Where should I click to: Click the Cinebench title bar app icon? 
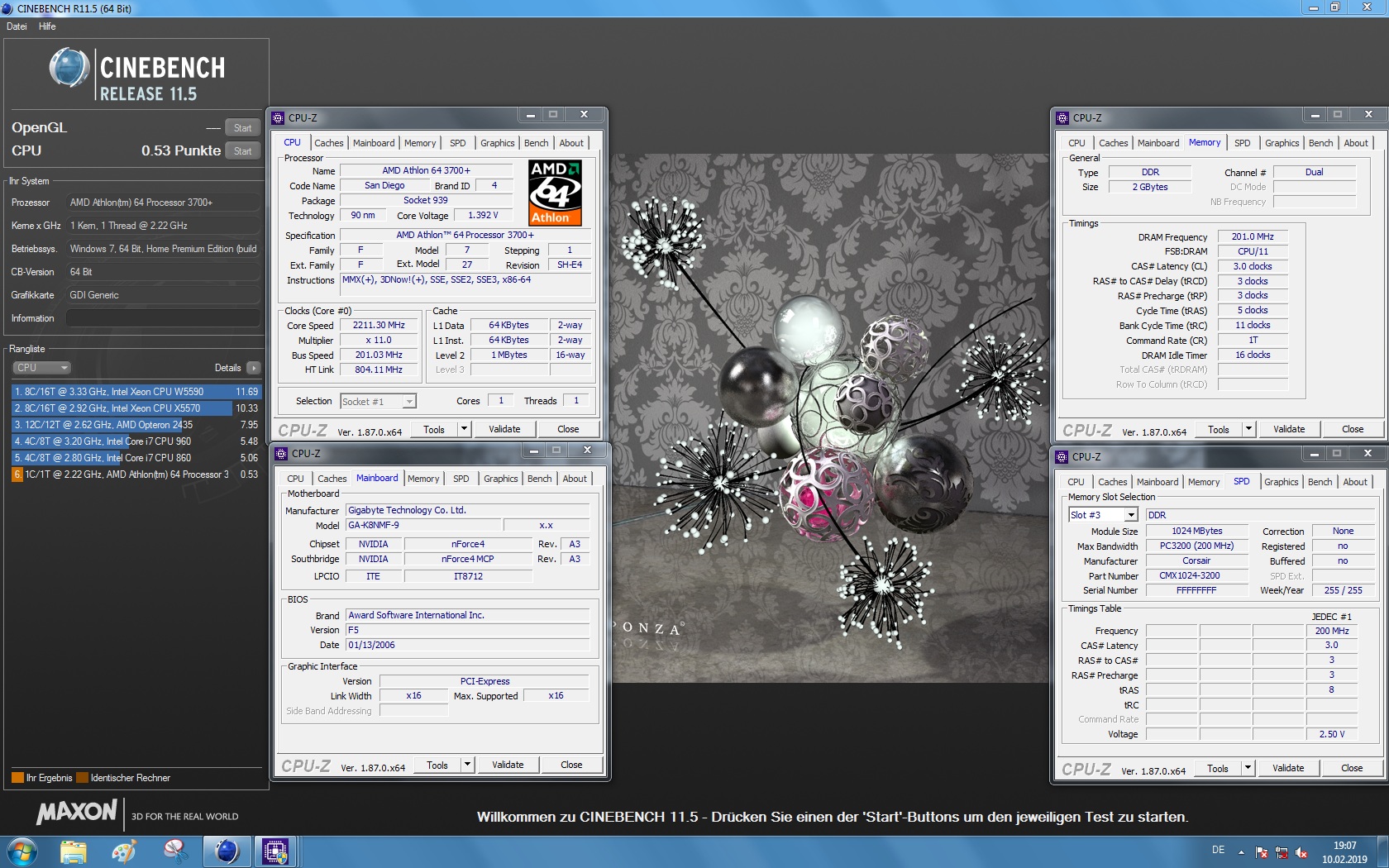(7, 8)
